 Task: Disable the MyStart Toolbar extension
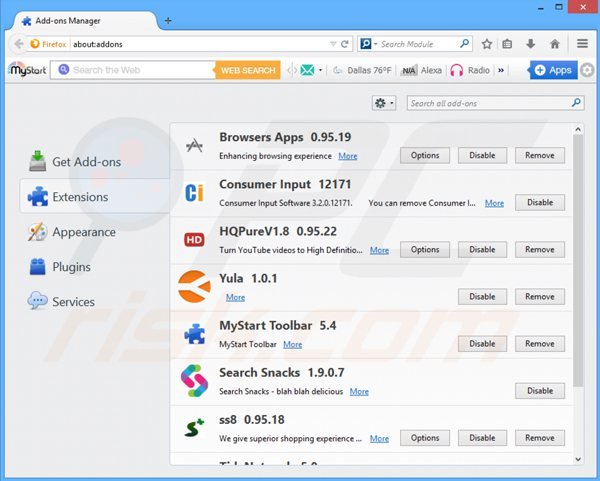click(x=482, y=344)
